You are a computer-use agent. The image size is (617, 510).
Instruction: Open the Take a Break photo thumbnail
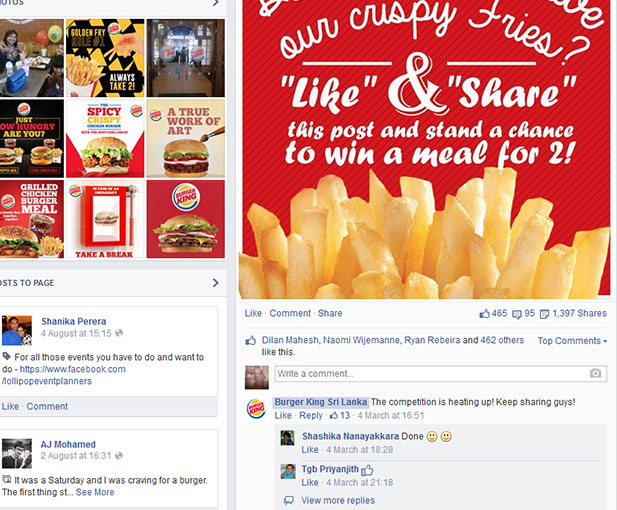click(x=105, y=219)
